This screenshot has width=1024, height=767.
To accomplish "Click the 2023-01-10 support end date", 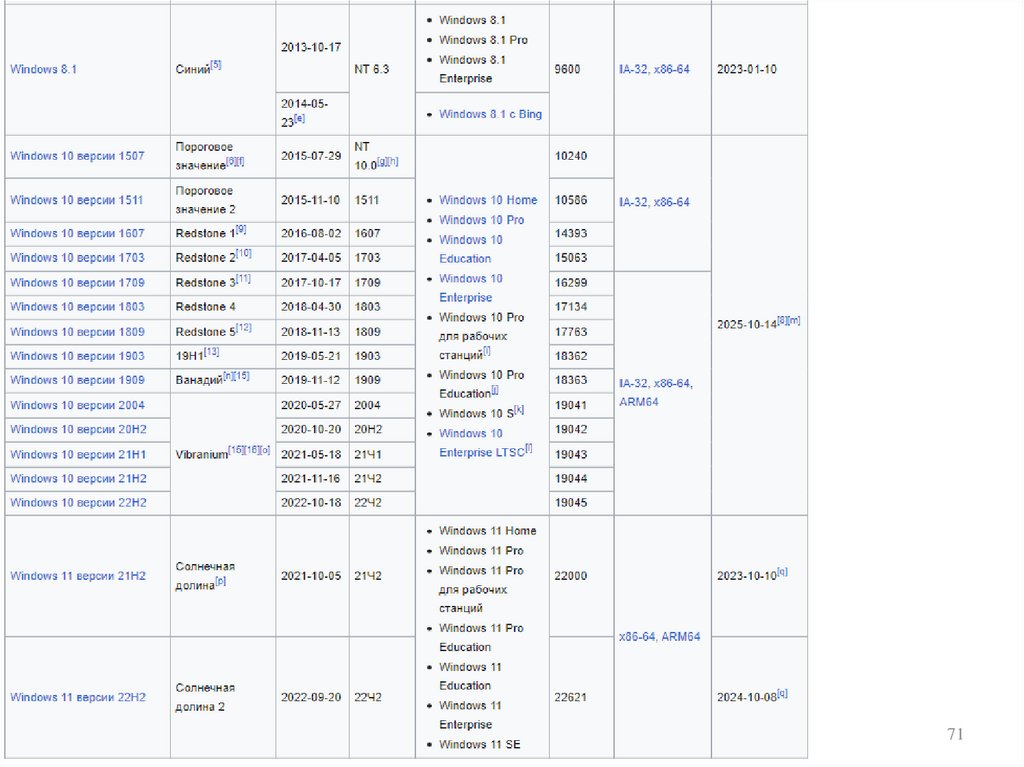I will 747,69.
